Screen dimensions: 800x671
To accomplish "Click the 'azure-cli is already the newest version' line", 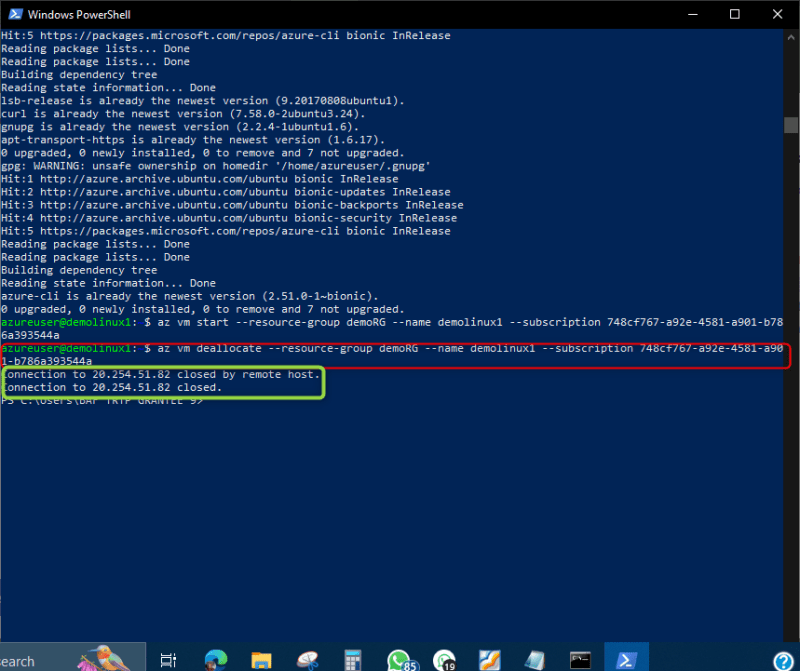I will coord(190,296).
